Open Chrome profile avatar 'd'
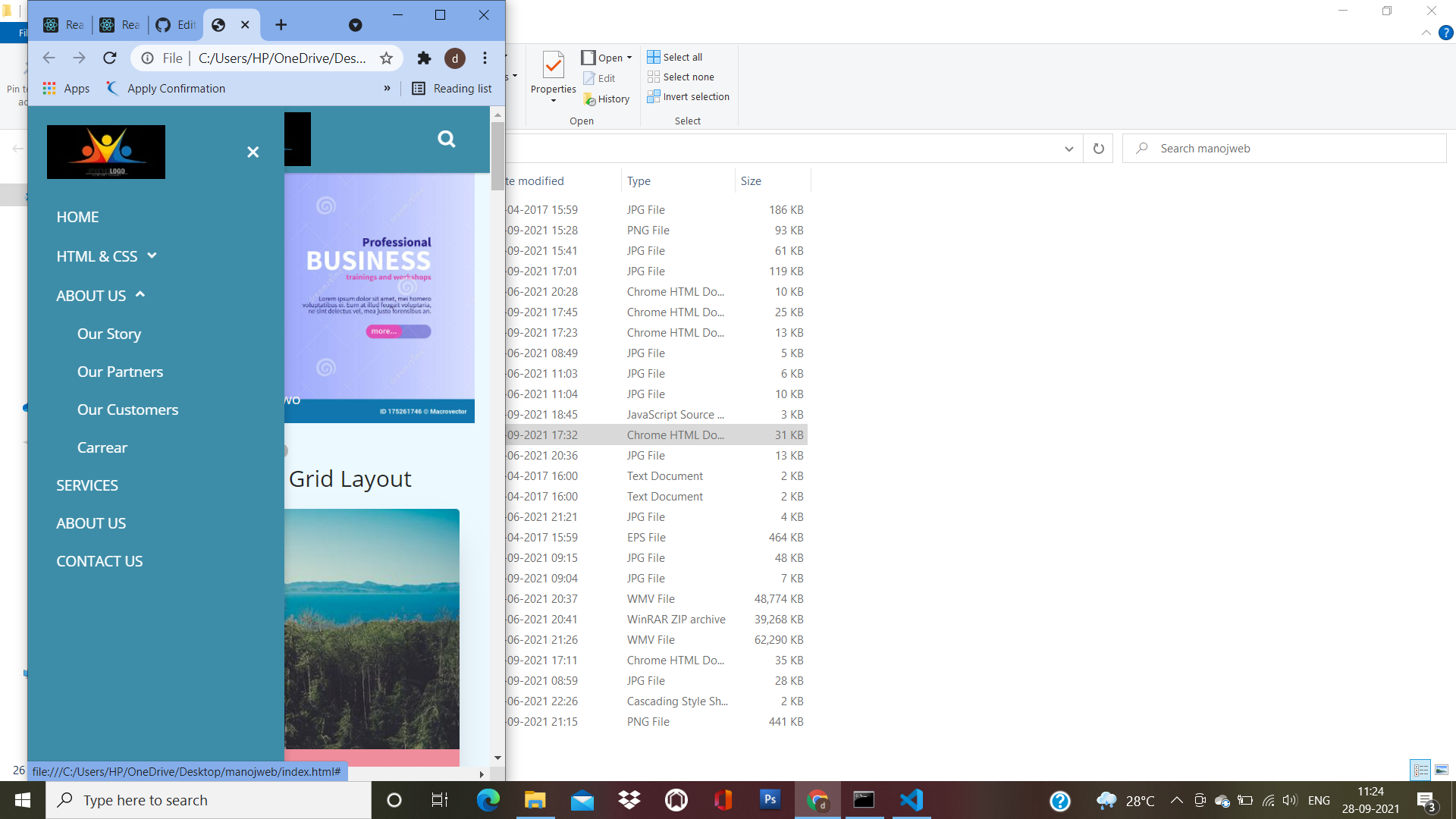Screen dimensions: 1456x819 [455, 58]
